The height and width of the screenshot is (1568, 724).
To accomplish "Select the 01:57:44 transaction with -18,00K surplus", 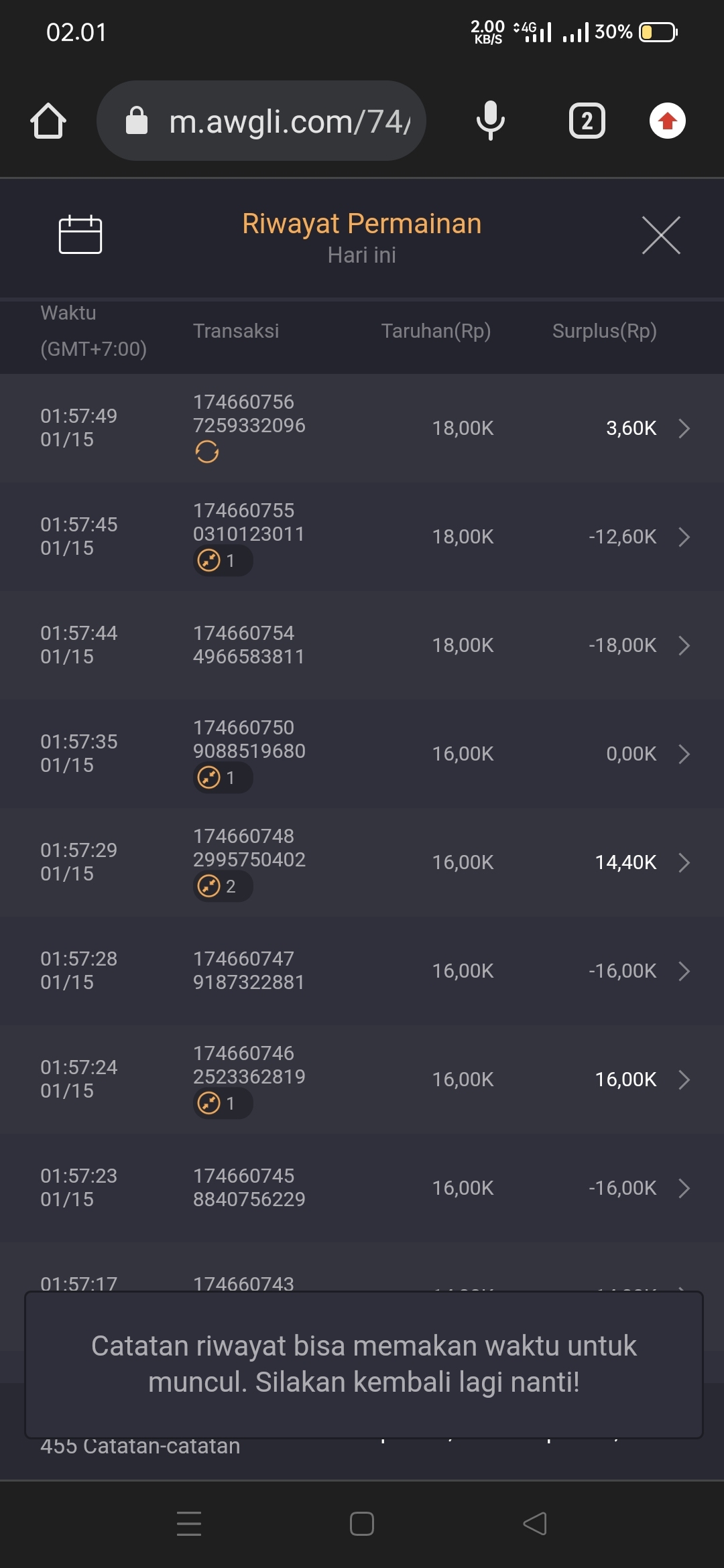I will [362, 645].
